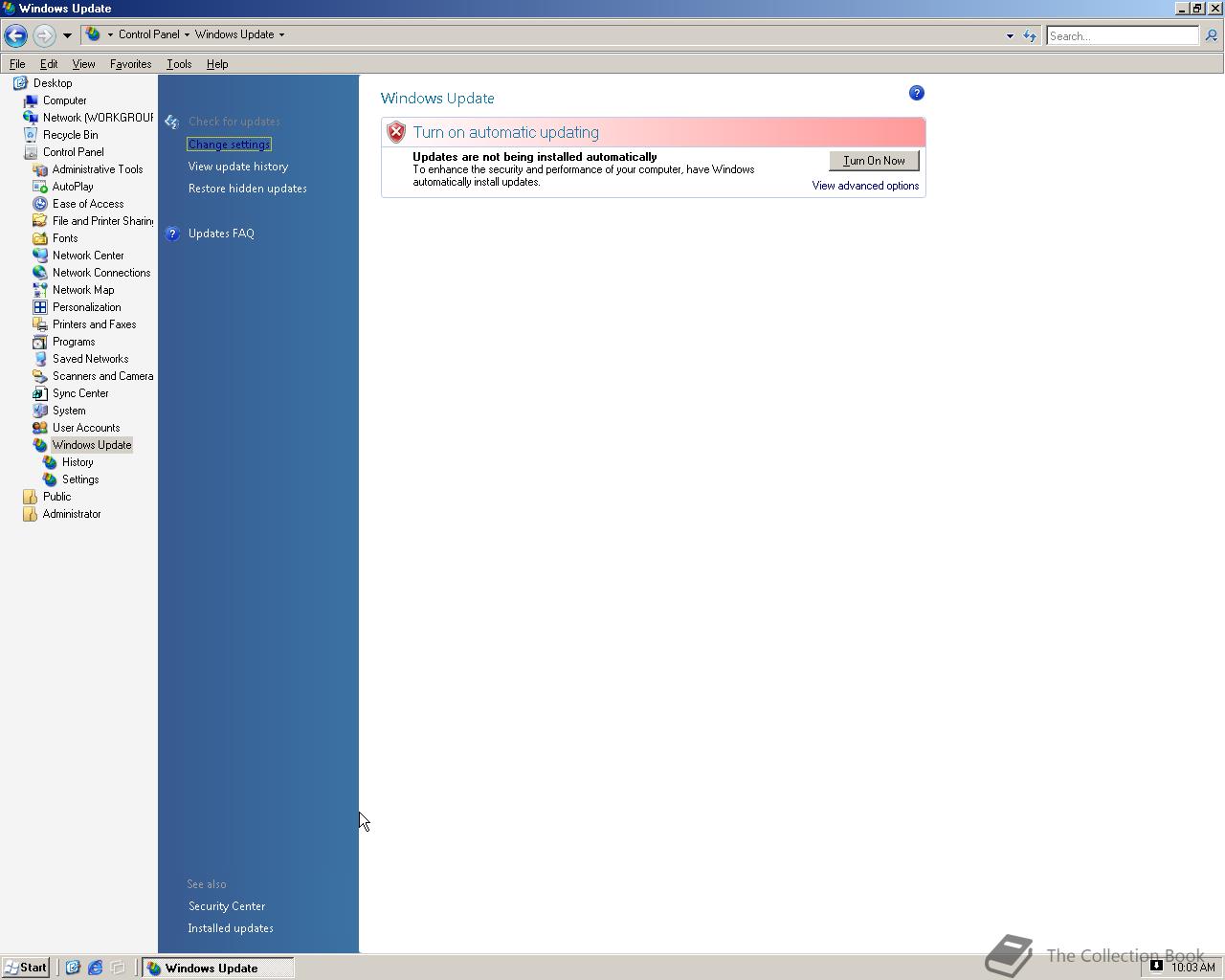Expand the Windows Update breadcrumb arrow
Image resolution: width=1225 pixels, height=980 pixels.
(x=281, y=34)
